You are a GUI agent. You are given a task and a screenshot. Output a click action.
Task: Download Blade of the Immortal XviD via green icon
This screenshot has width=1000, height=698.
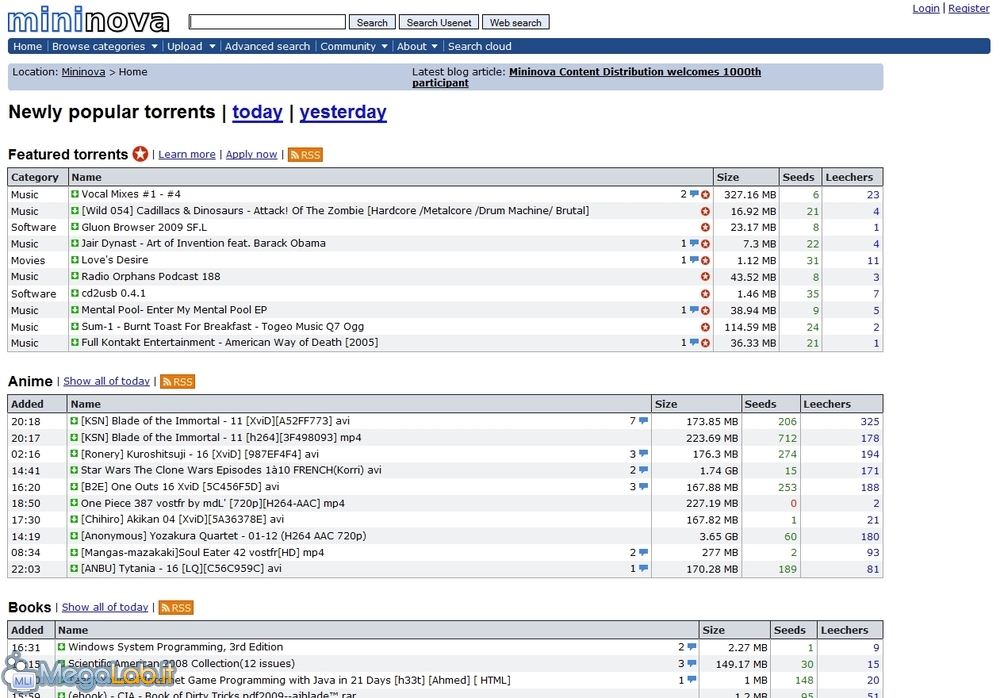(x=74, y=420)
